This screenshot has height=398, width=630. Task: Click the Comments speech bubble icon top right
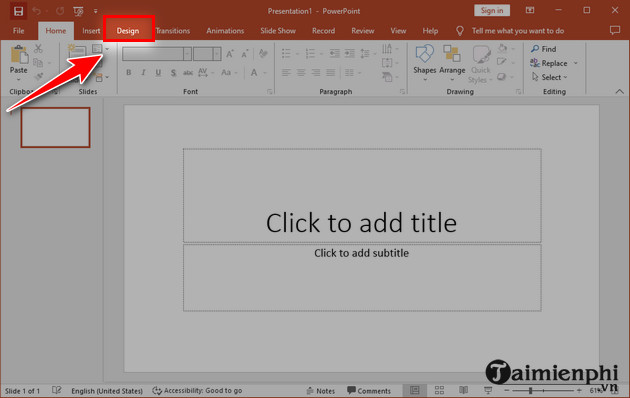(615, 31)
